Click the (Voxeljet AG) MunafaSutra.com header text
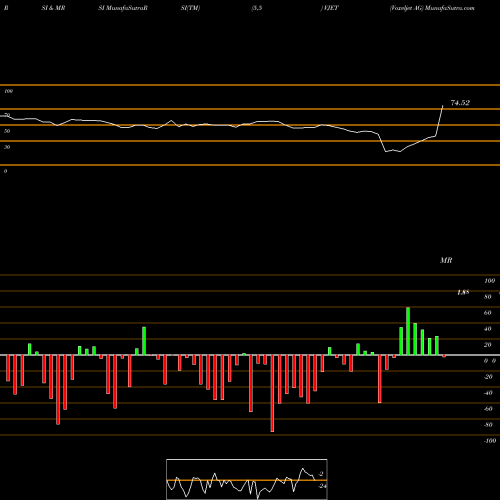This screenshot has width=500, height=500. (x=432, y=8)
